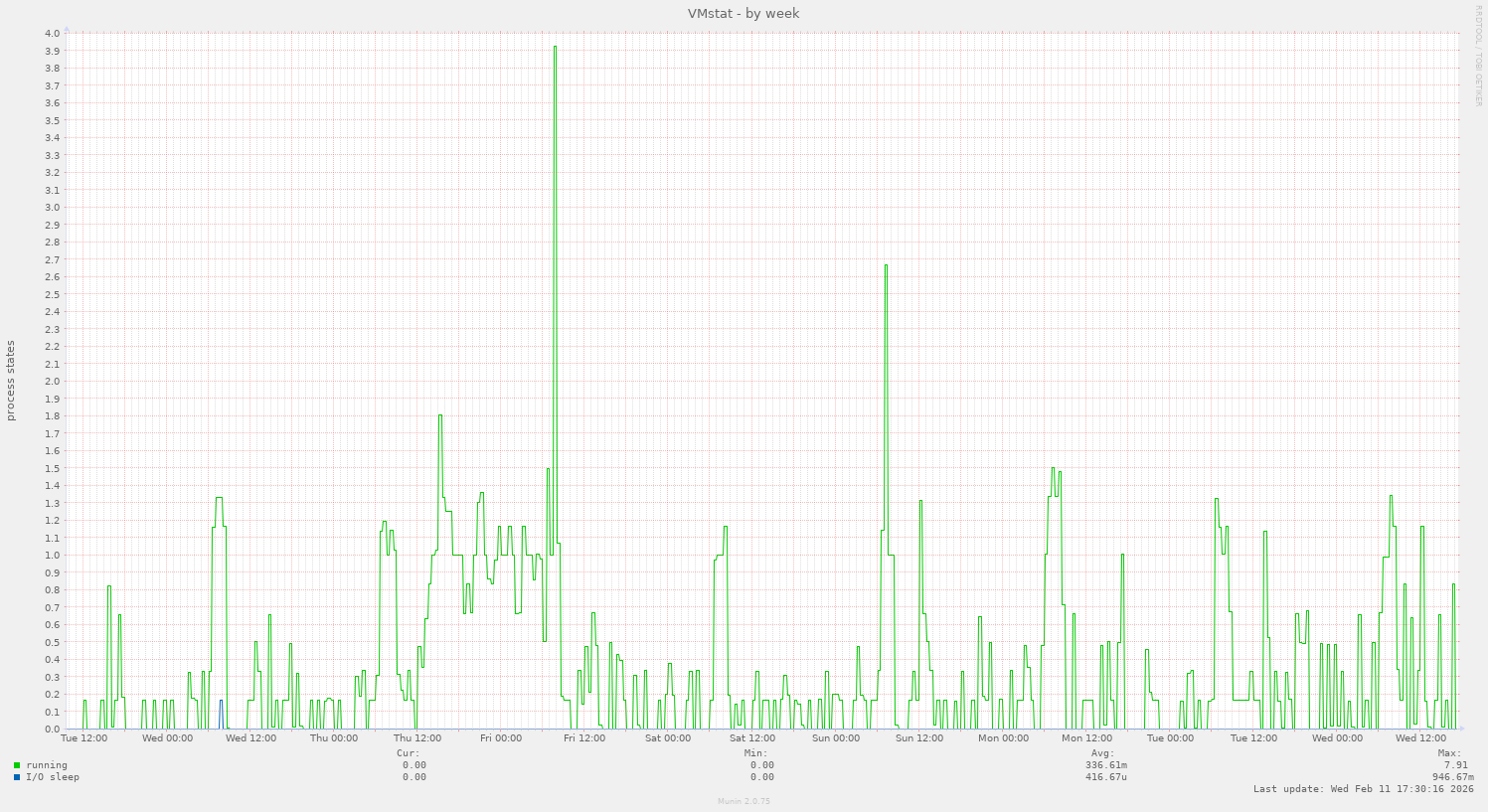This screenshot has width=1488, height=812.
Task: Click the tallest green spike's peak
Action: point(555,47)
